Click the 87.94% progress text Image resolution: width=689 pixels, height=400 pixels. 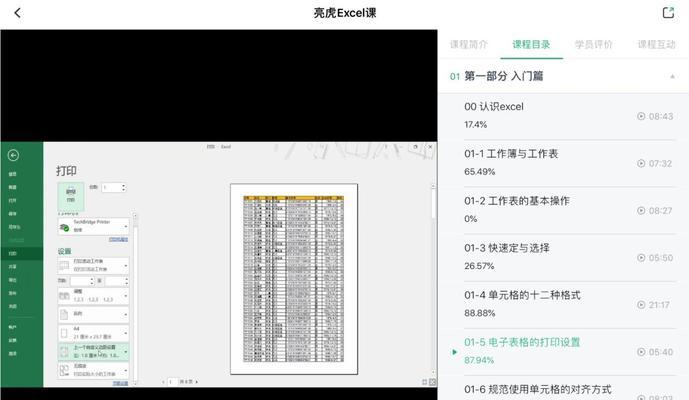[479, 360]
